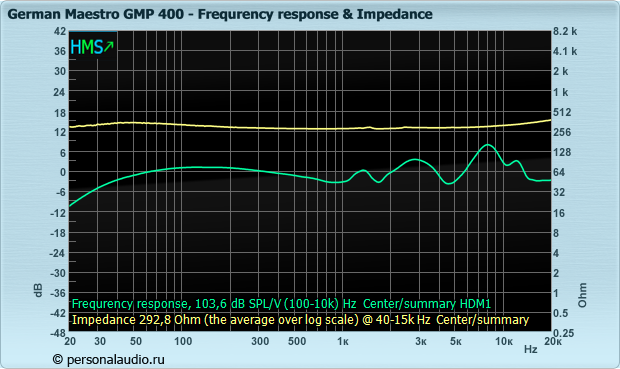
Task: Click the '3к' frequency axis label
Action: (x=421, y=341)
